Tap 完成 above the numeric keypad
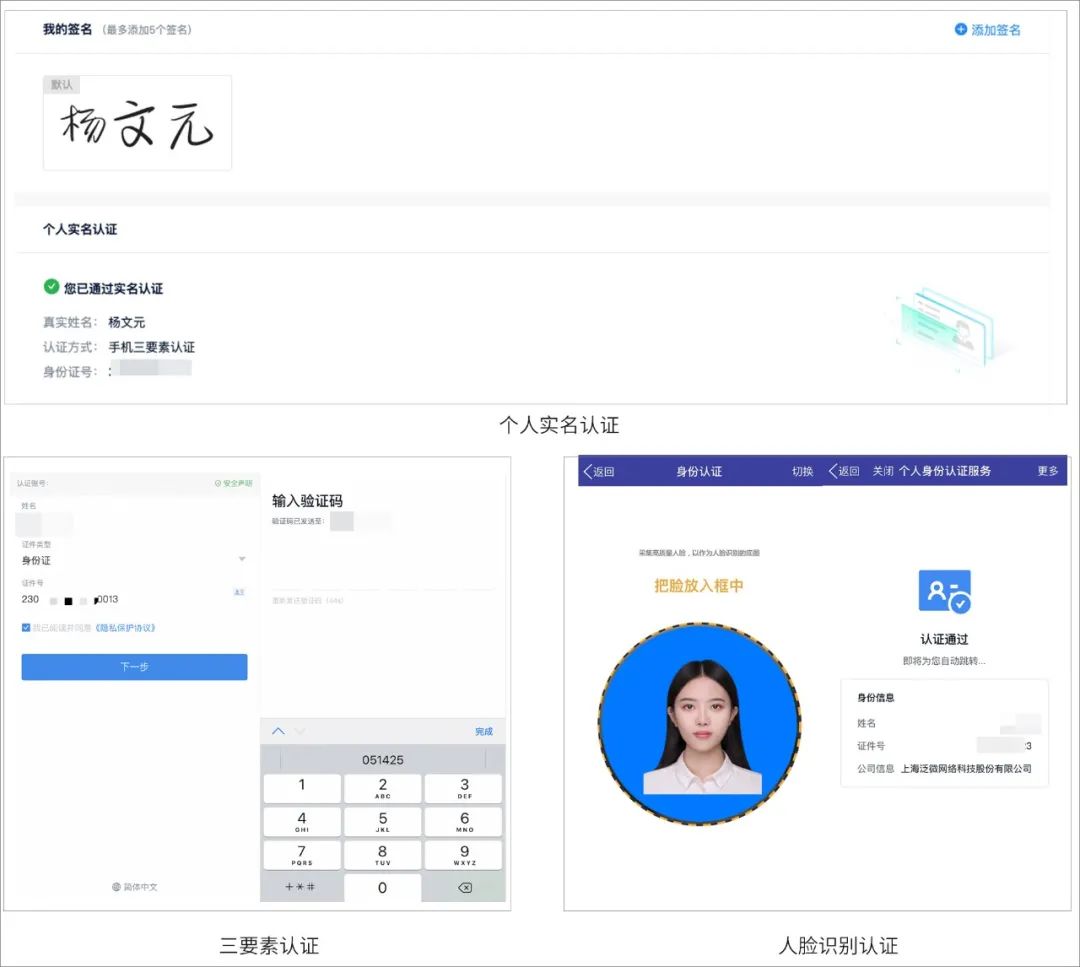This screenshot has height=967, width=1080. tap(484, 731)
